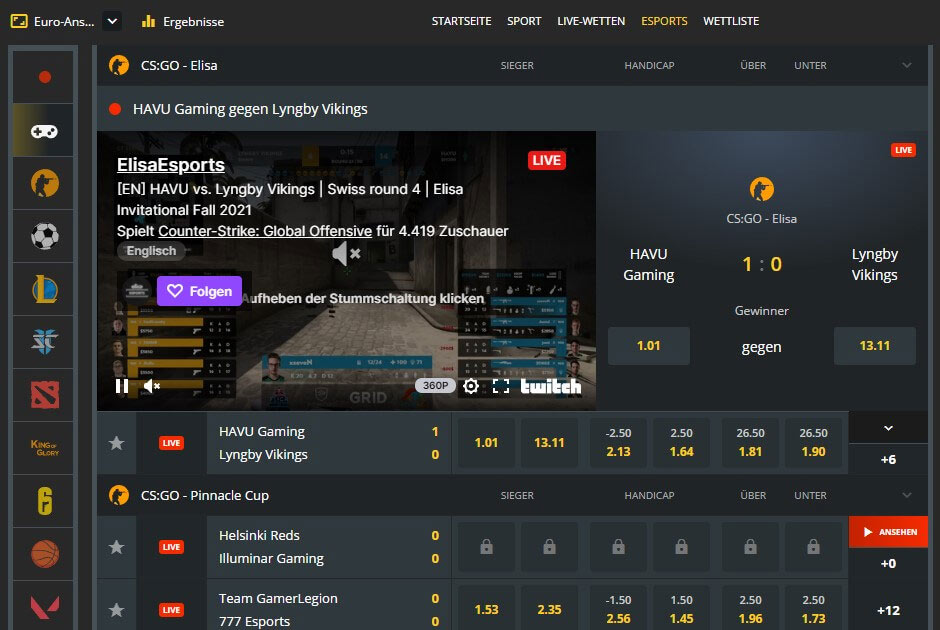The height and width of the screenshot is (630, 940).
Task: Select the Dota 2 sidebar icon
Action: pos(44,394)
